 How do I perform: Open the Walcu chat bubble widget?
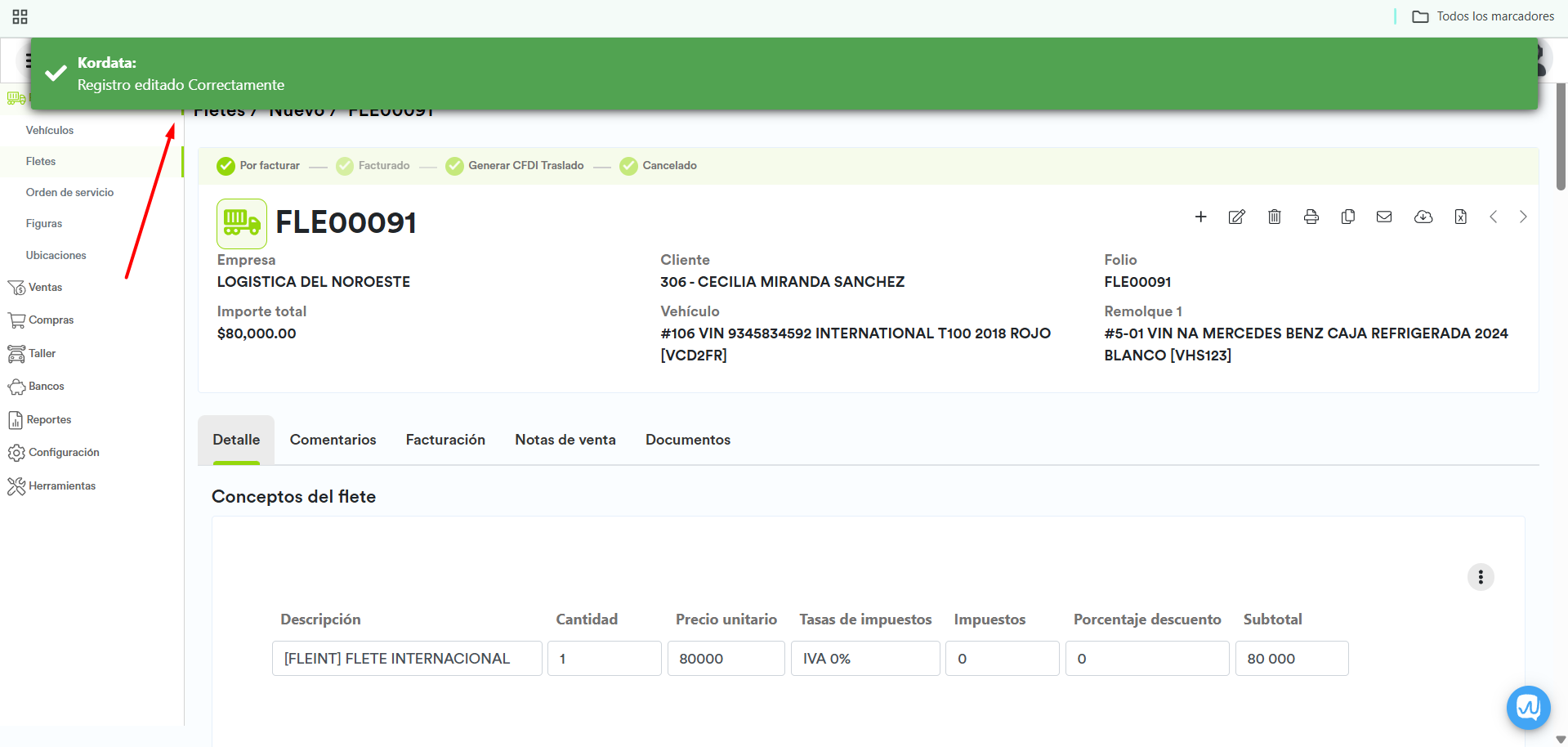click(x=1528, y=707)
